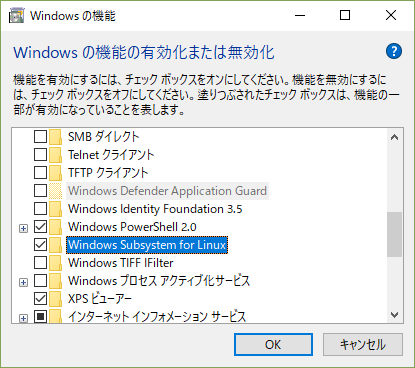The image size is (415, 368).
Task: Select インターネット インフォメーション サービス label
Action: [157, 316]
